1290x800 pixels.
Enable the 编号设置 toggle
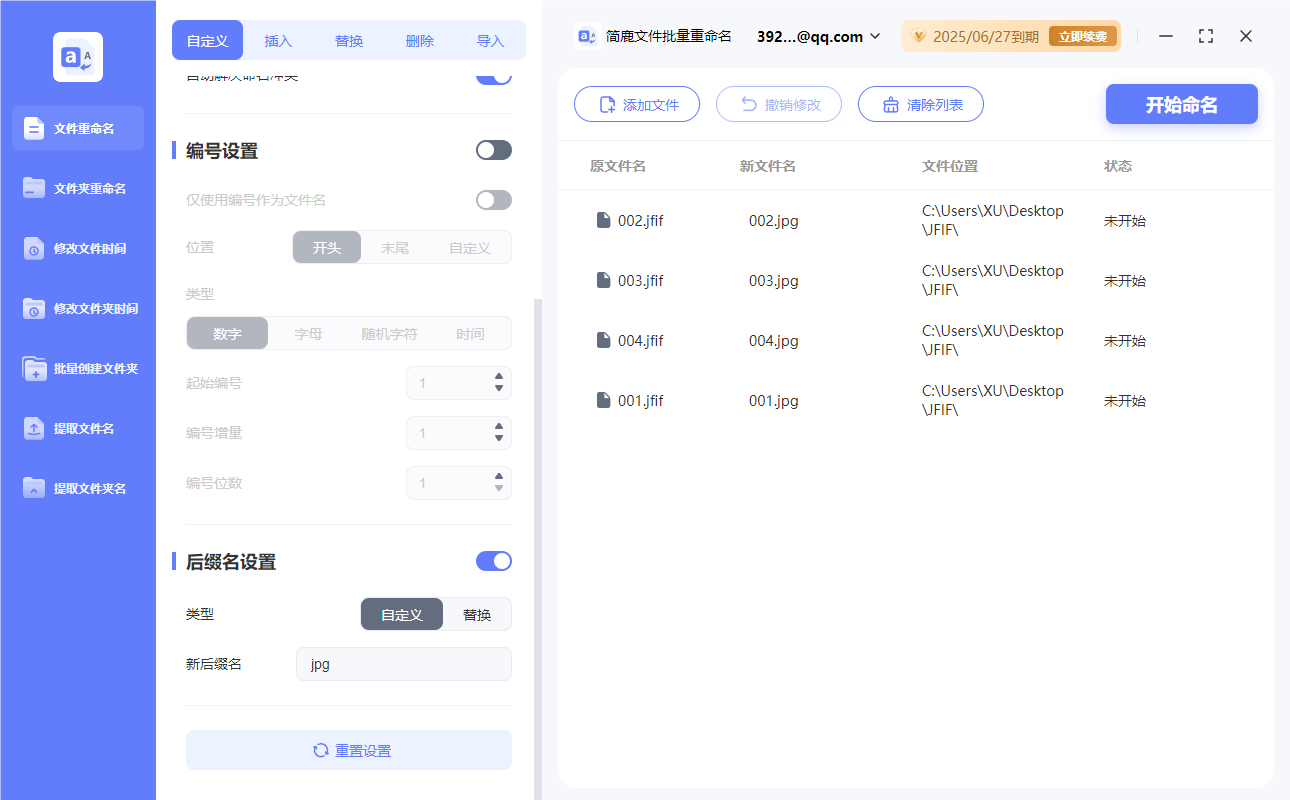[493, 149]
